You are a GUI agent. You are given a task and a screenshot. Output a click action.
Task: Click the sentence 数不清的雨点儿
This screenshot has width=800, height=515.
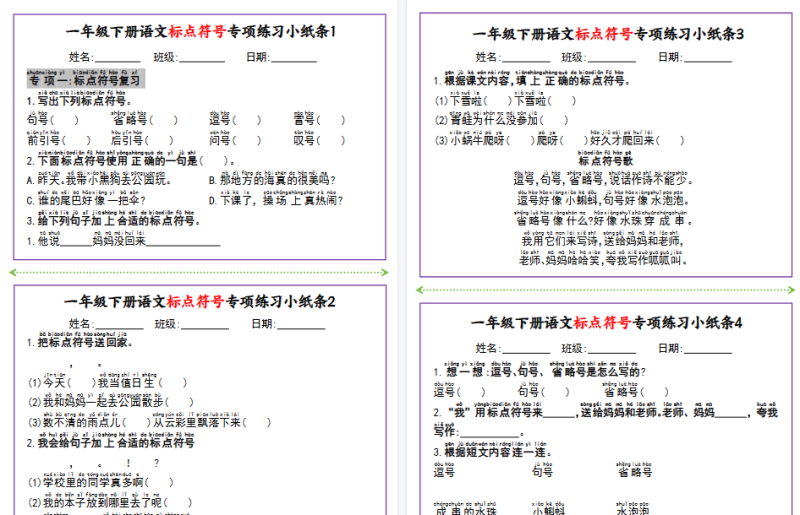point(149,422)
